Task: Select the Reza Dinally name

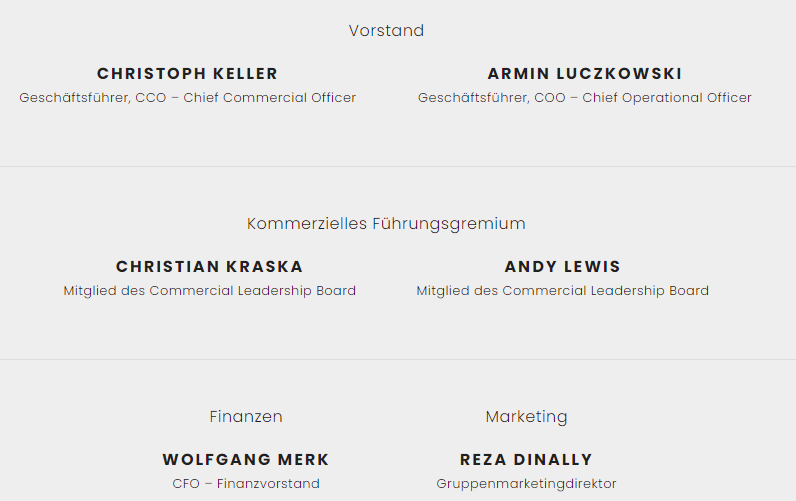Action: click(x=526, y=460)
